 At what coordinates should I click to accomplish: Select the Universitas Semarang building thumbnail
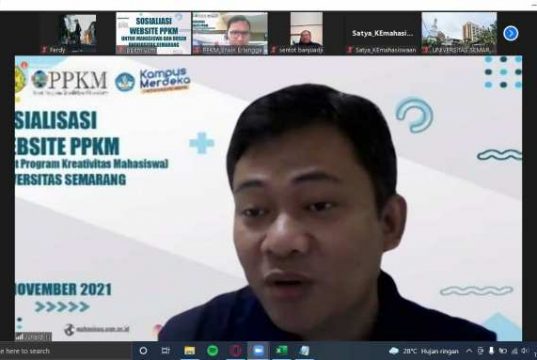(x=459, y=33)
